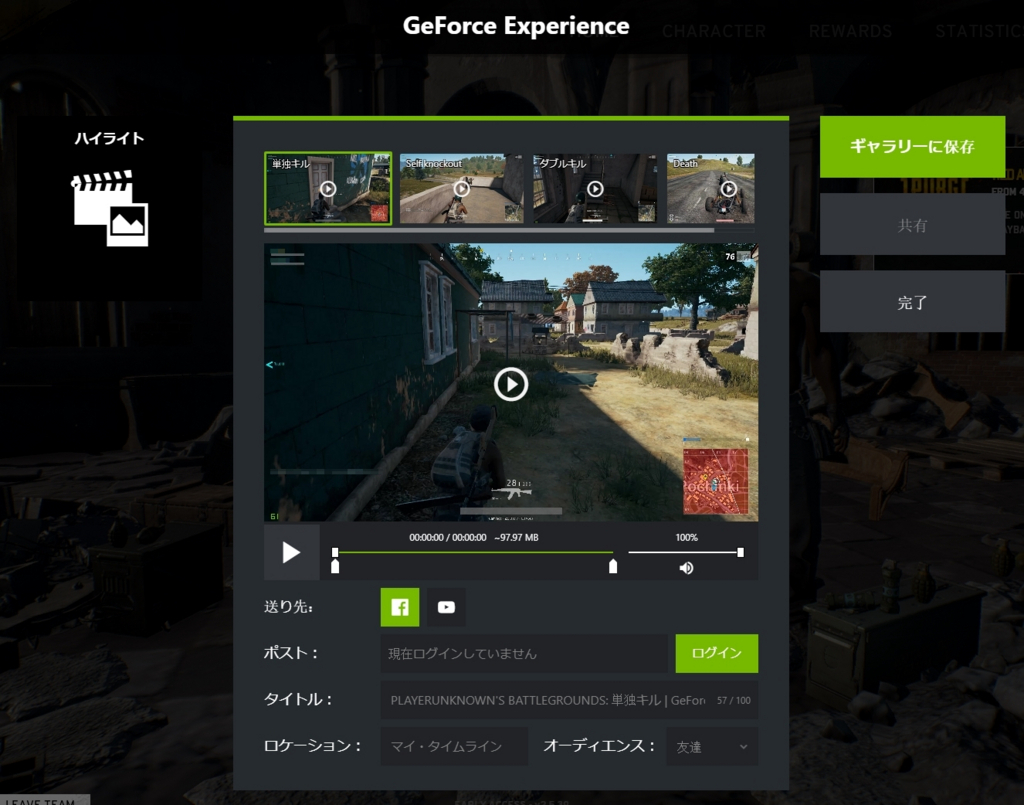Choose YouTube as share destination
The width and height of the screenshot is (1024, 805).
(446, 607)
